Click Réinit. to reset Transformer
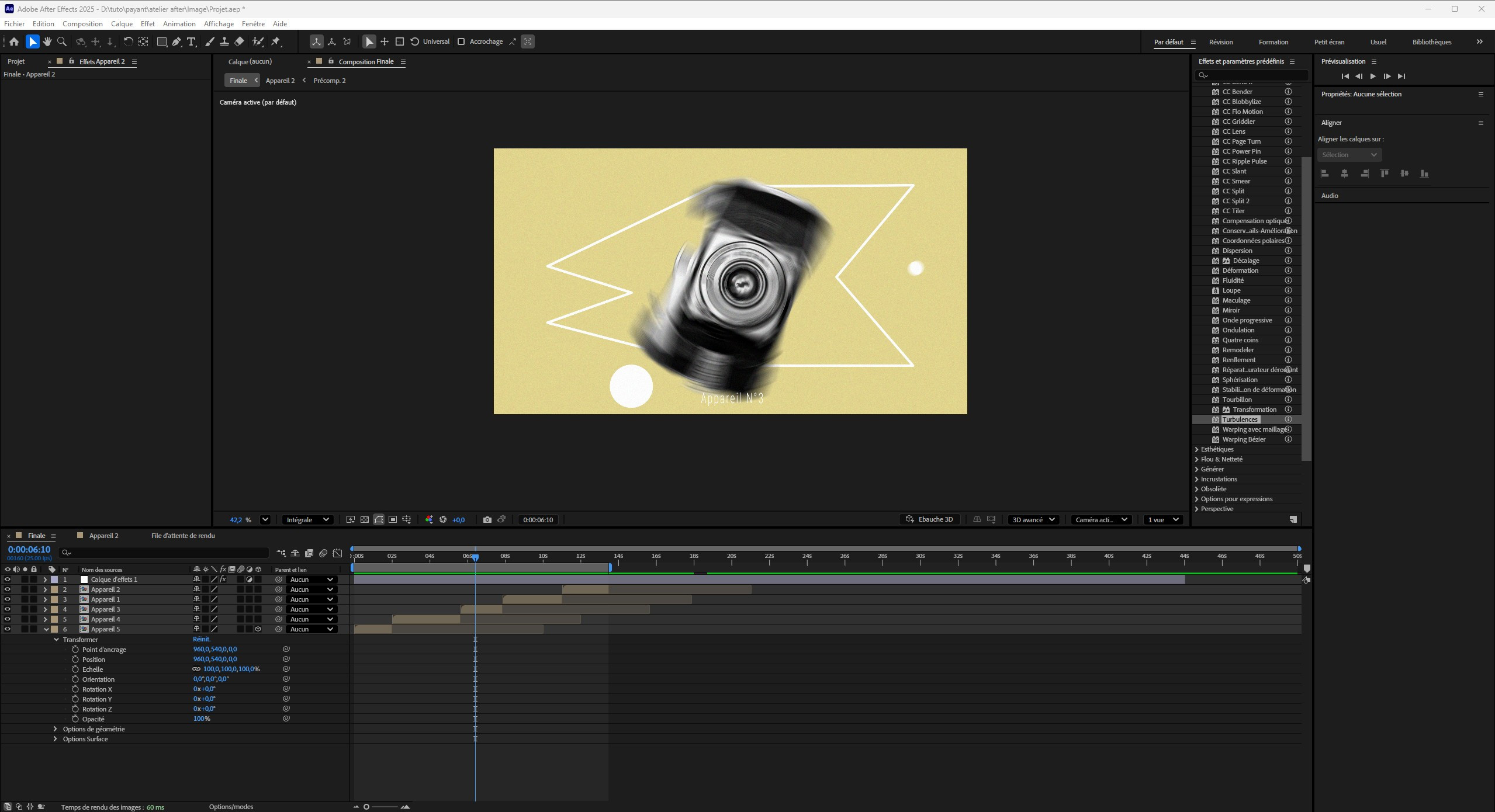The height and width of the screenshot is (812, 1495). click(x=201, y=639)
